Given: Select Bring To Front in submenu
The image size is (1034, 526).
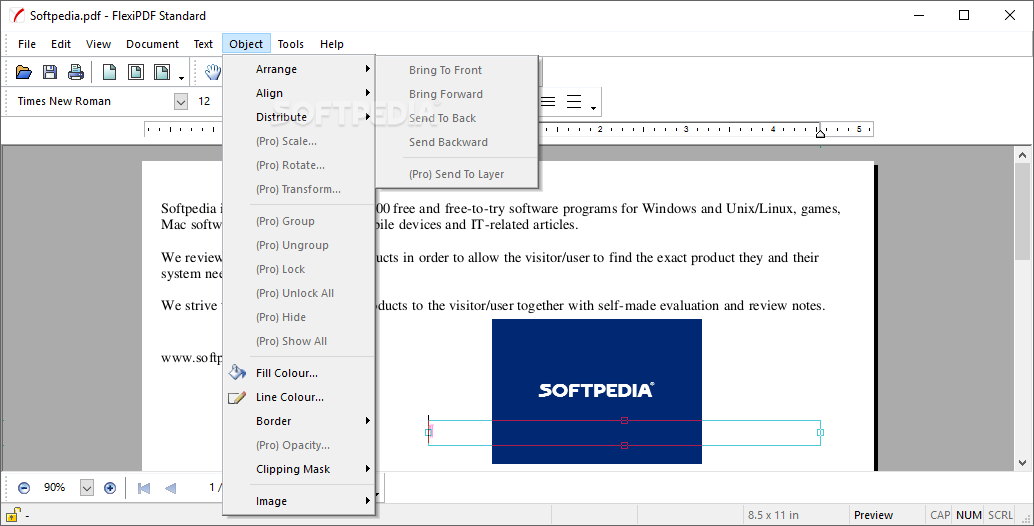Looking at the screenshot, I should pos(458,70).
